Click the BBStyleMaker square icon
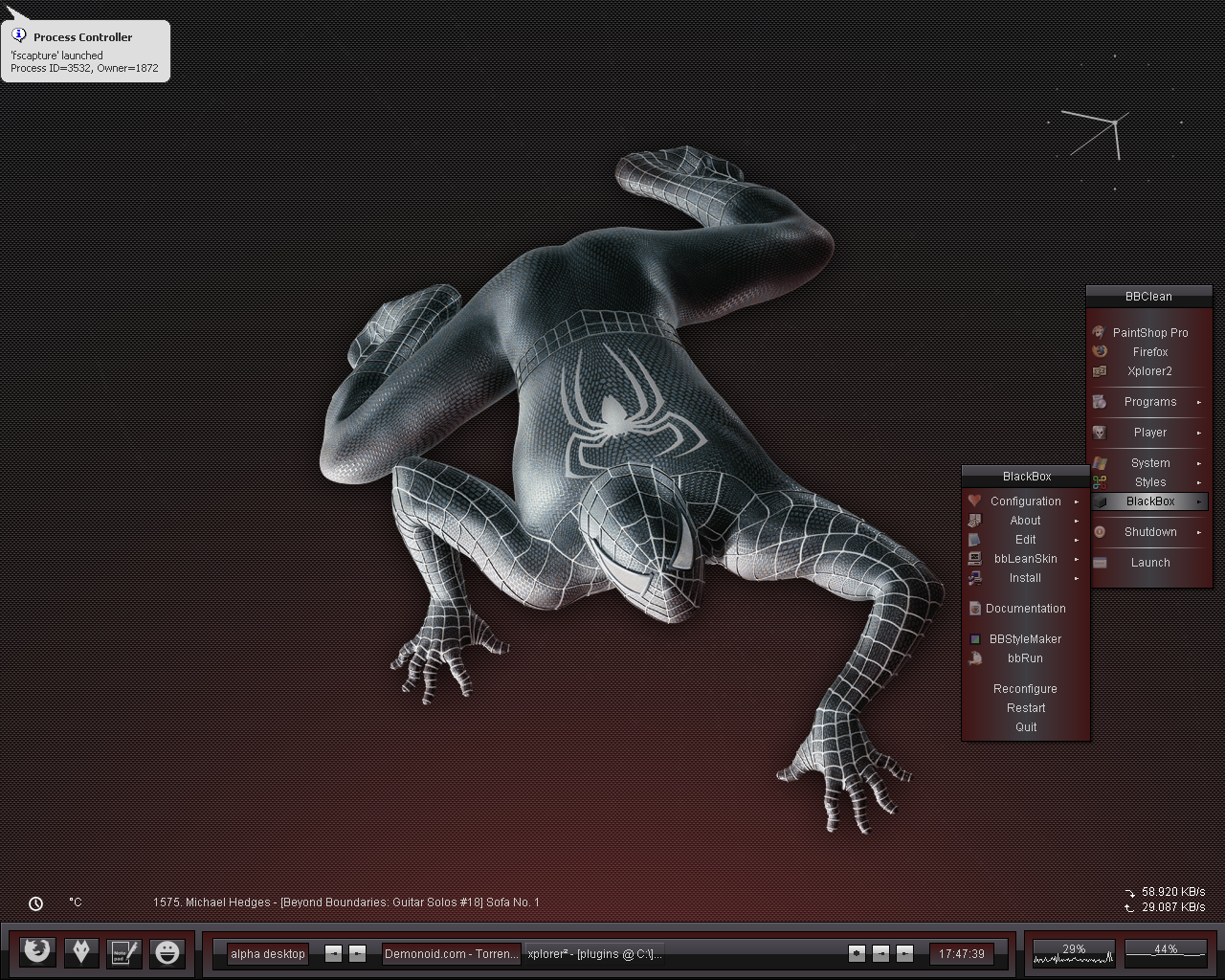1225x980 pixels. tap(974, 638)
